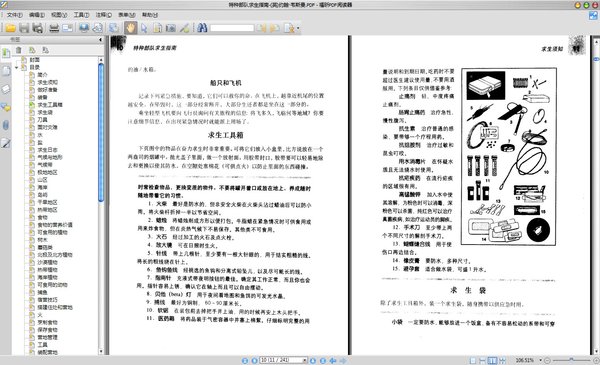Open the 营地管理 bookmark

[x=47, y=337]
